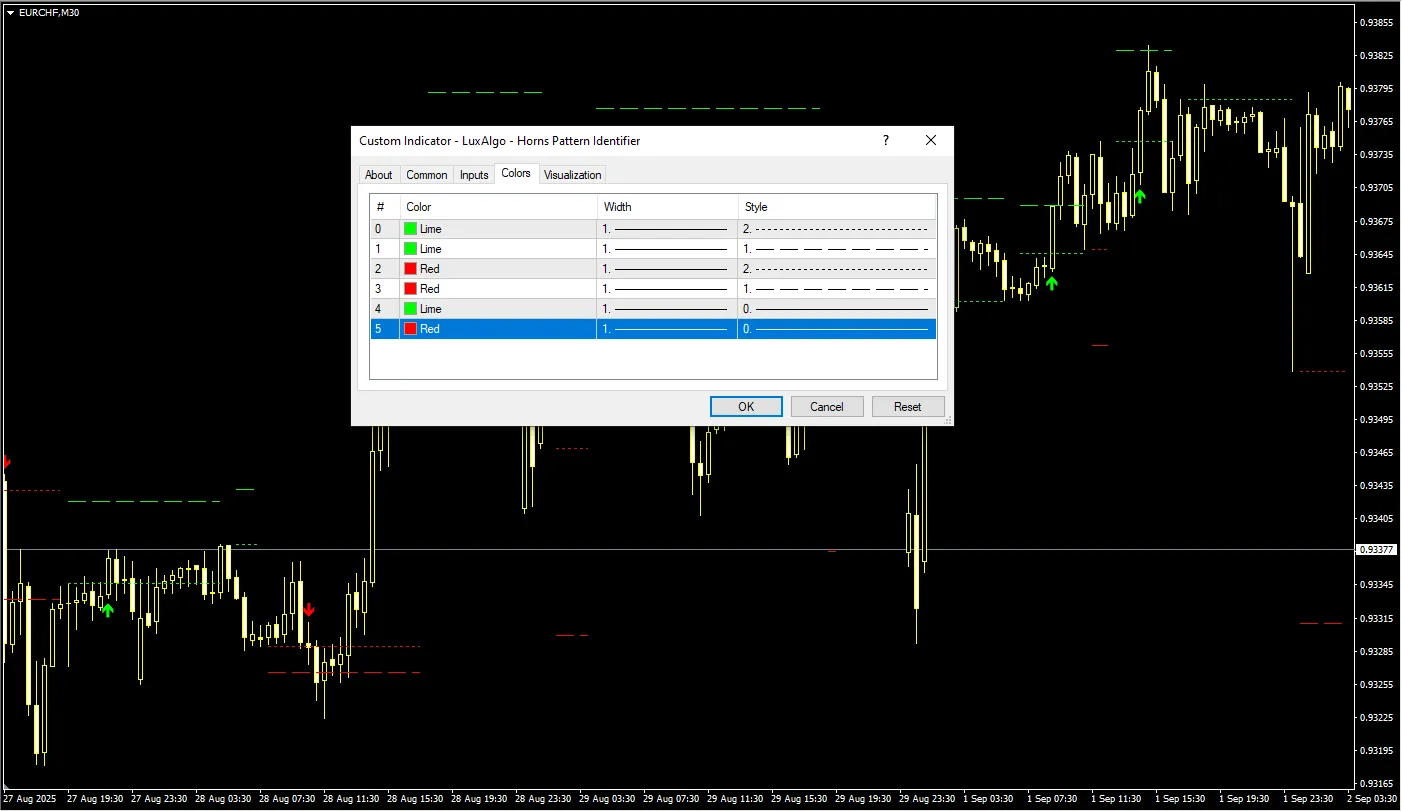
Task: Open the EURCHF,M30 chart menu triangle
Action: tap(10, 11)
